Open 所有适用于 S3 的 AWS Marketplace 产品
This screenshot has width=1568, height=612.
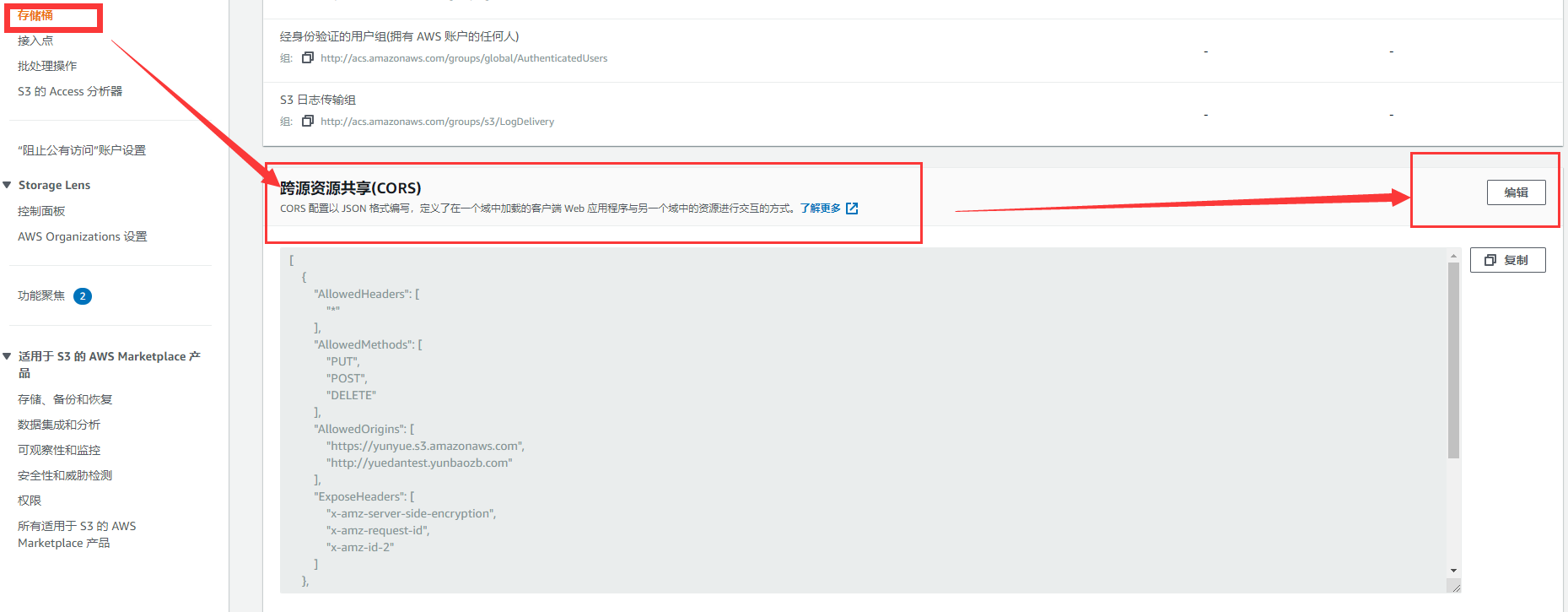(x=77, y=534)
